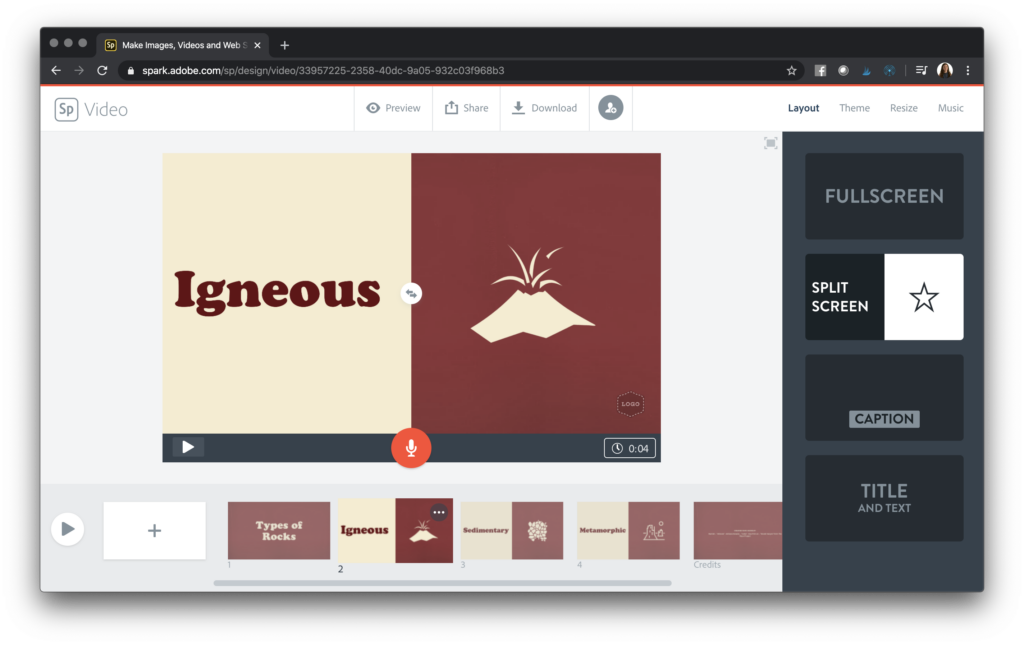The image size is (1024, 645).
Task: Open Chrome's browser menu
Action: pos(967,70)
